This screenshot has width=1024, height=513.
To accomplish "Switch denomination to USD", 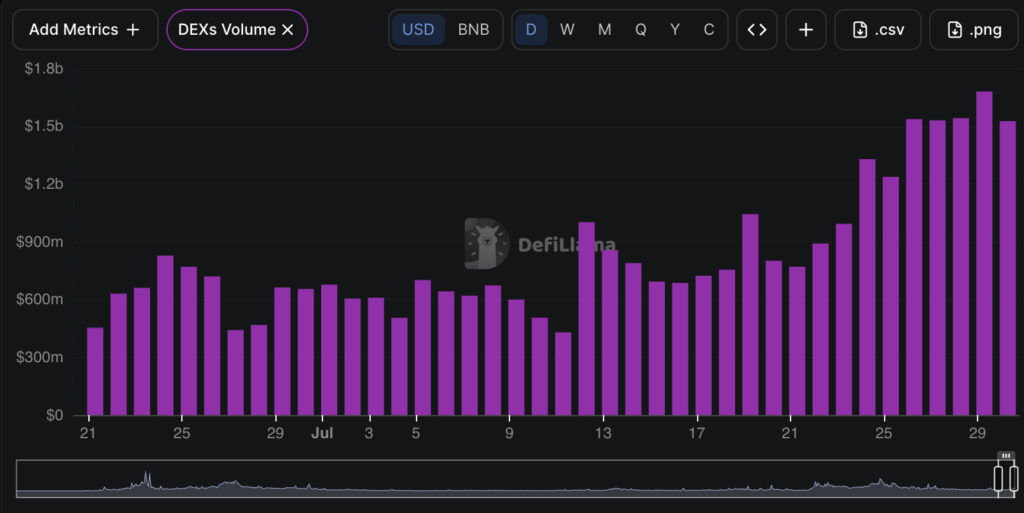I will tap(418, 29).
